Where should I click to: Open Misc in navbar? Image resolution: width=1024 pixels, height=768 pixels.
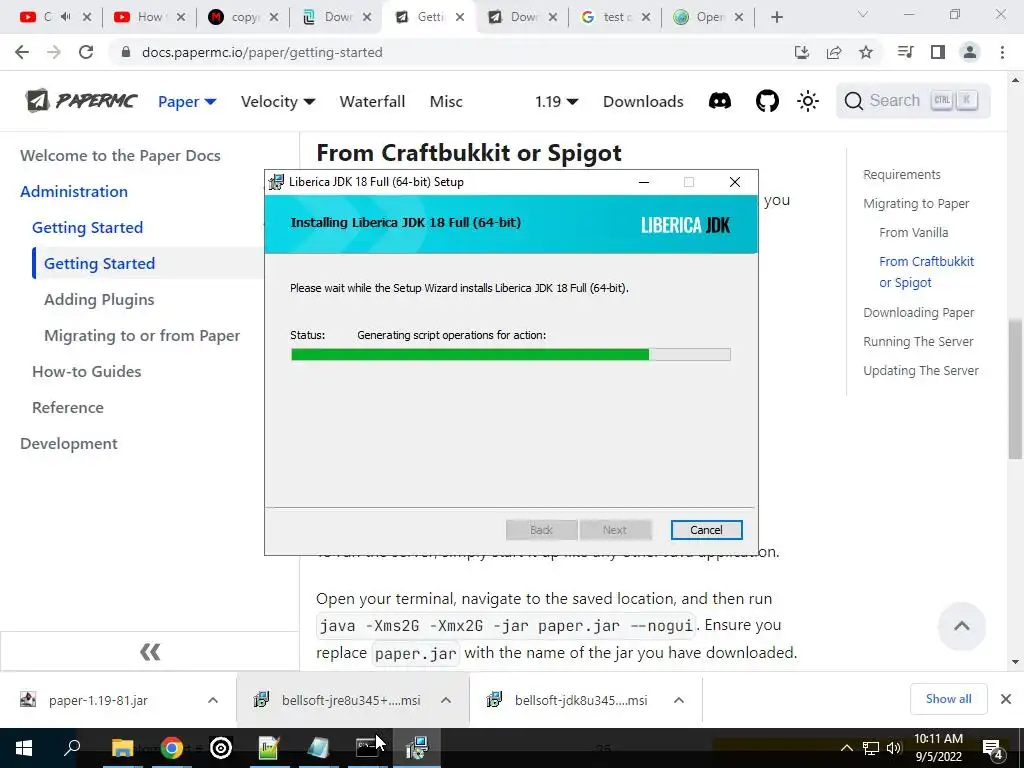(446, 101)
